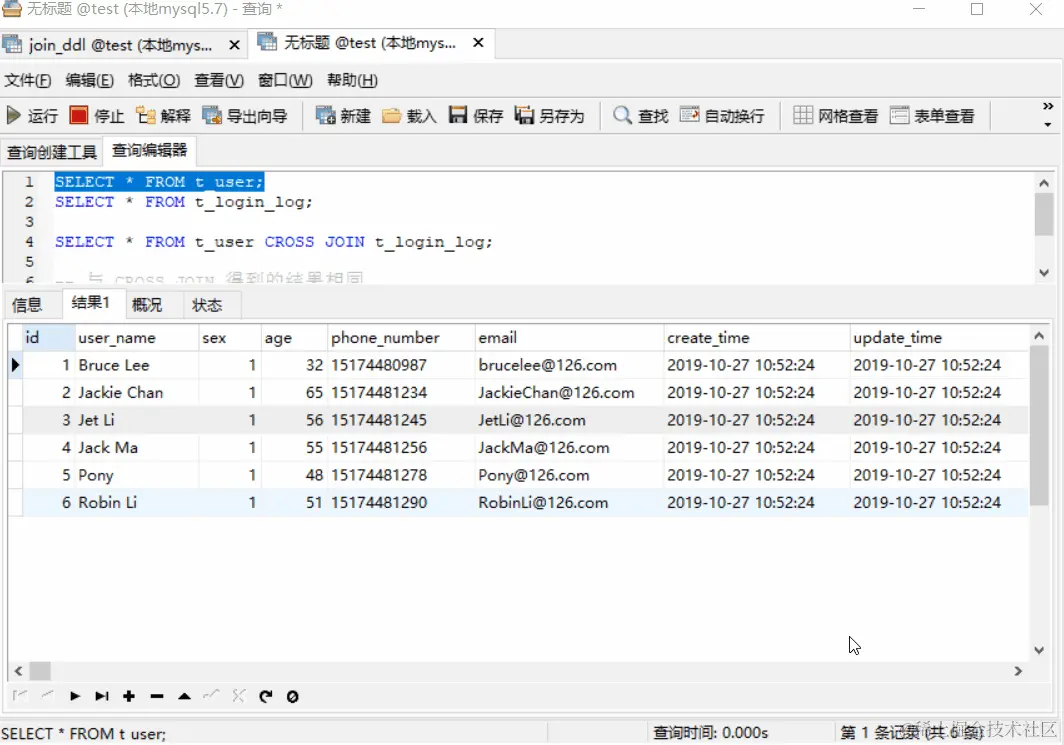Open the 查看(V) menu
The width and height of the screenshot is (1064, 745).
219,80
